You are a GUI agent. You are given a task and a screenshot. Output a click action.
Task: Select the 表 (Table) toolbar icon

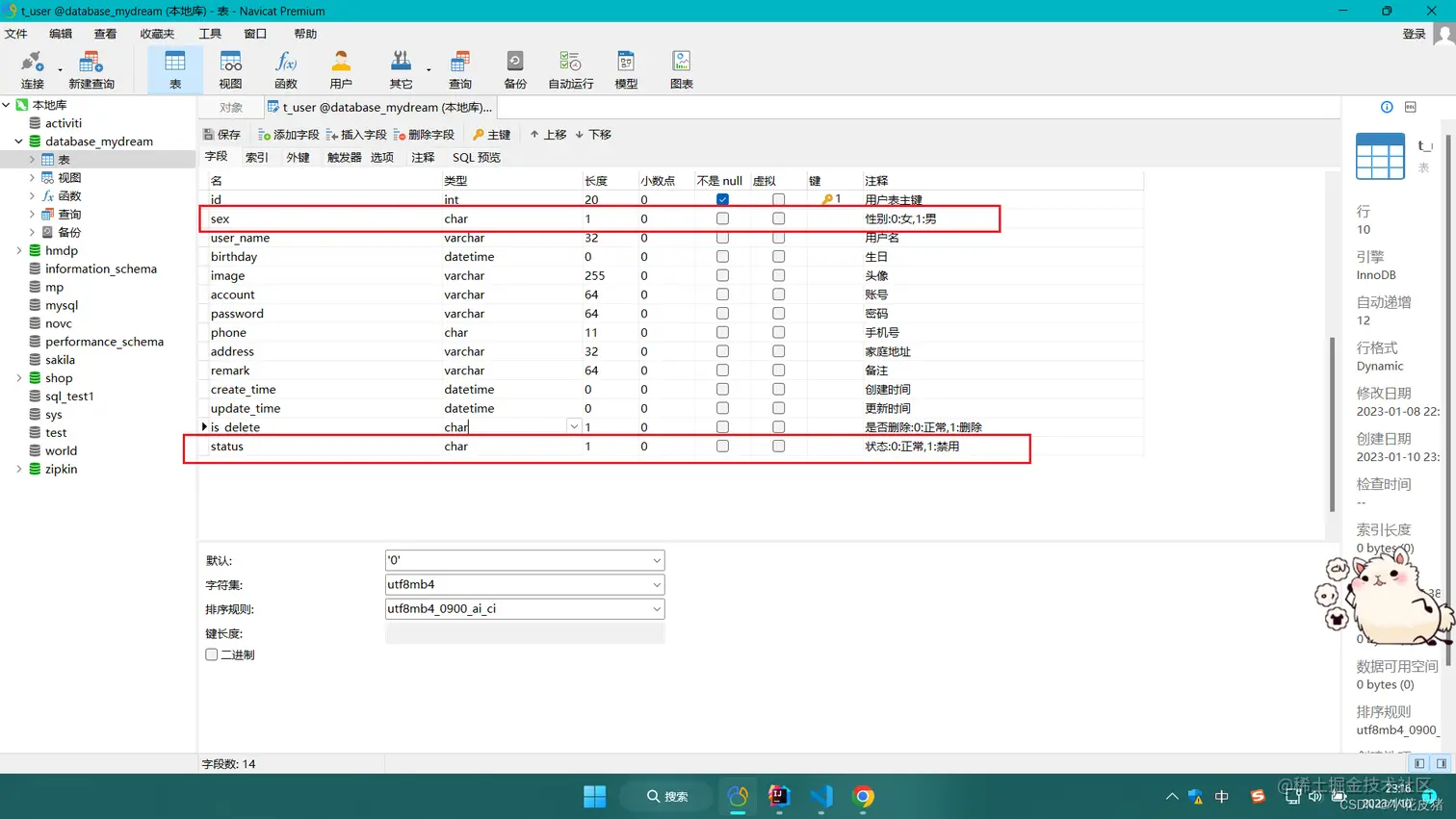[x=175, y=70]
